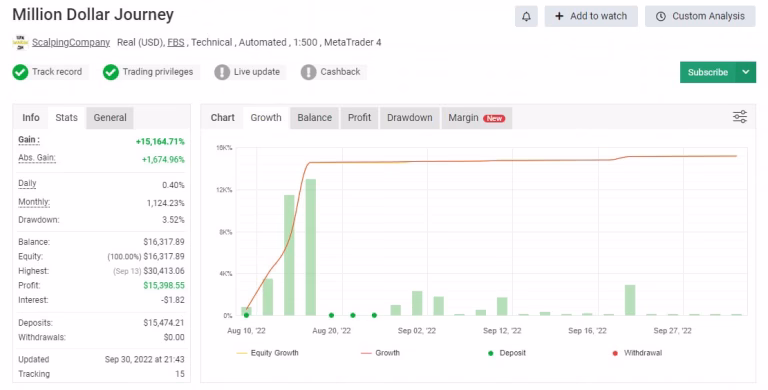Screen dimensions: 768x390
Task: Click the Cashback status badge
Action: tap(334, 72)
